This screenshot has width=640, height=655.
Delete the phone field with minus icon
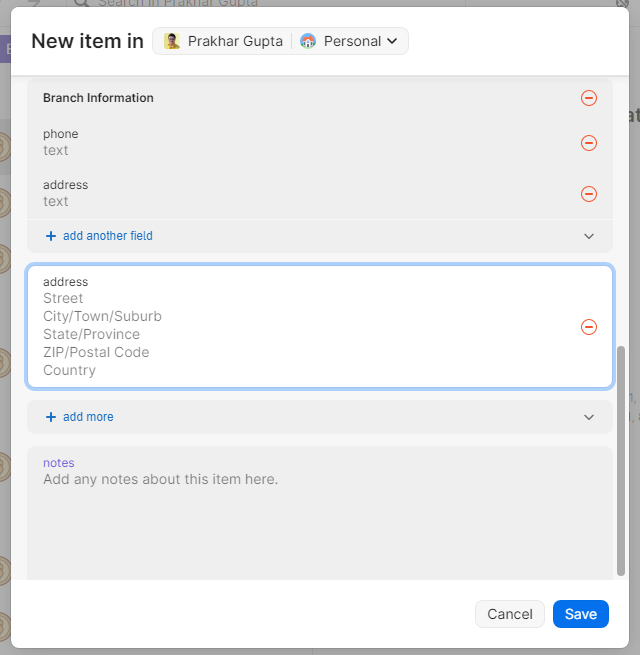point(589,143)
